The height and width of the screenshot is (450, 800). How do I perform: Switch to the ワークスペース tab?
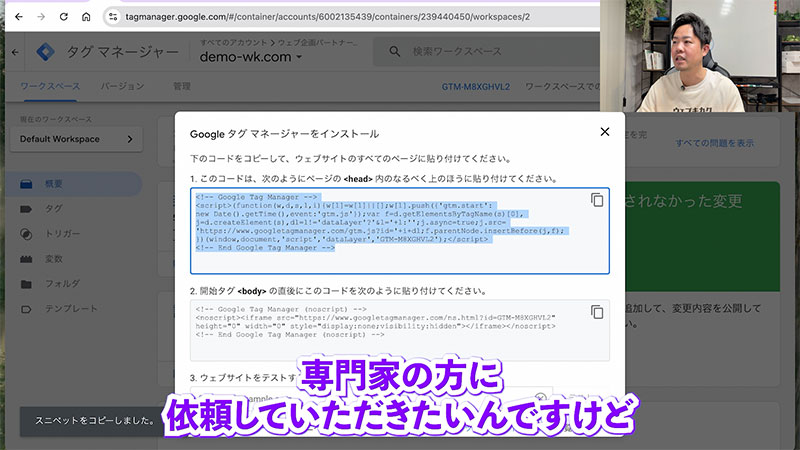[x=50, y=86]
